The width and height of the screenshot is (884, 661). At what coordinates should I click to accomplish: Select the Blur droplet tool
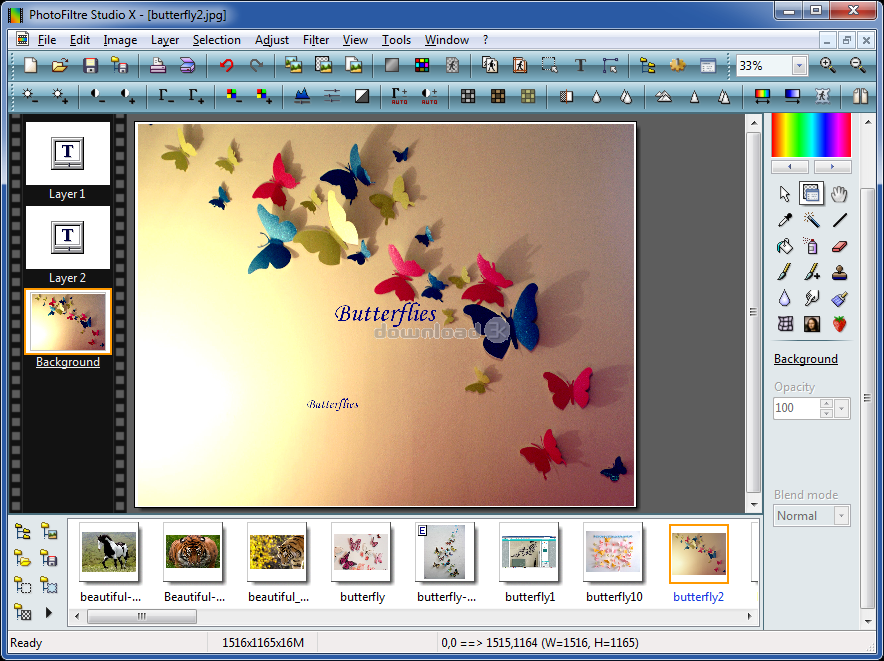coord(784,297)
